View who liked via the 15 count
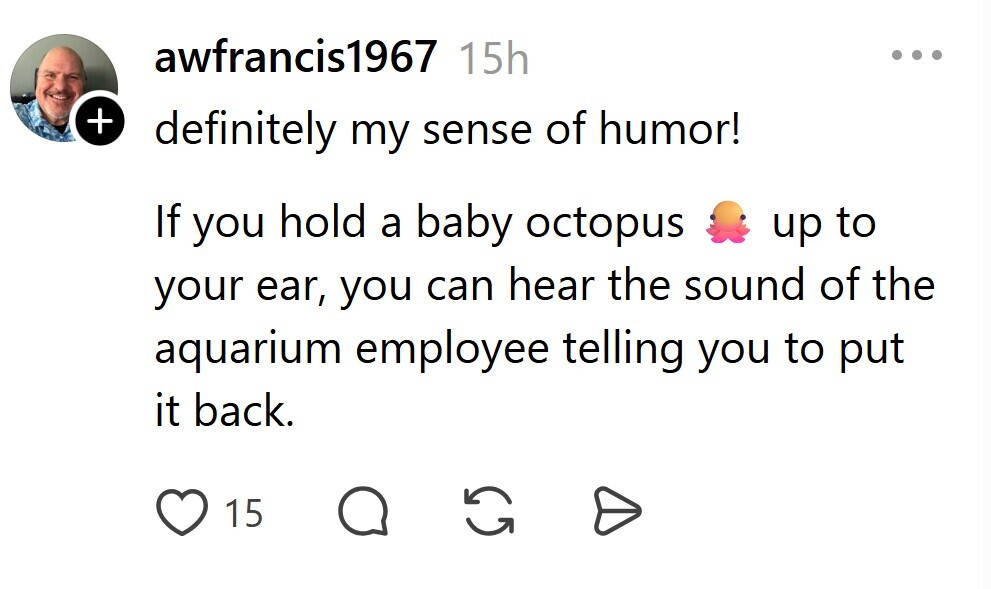Viewport: 991px width, 589px height. click(x=244, y=513)
